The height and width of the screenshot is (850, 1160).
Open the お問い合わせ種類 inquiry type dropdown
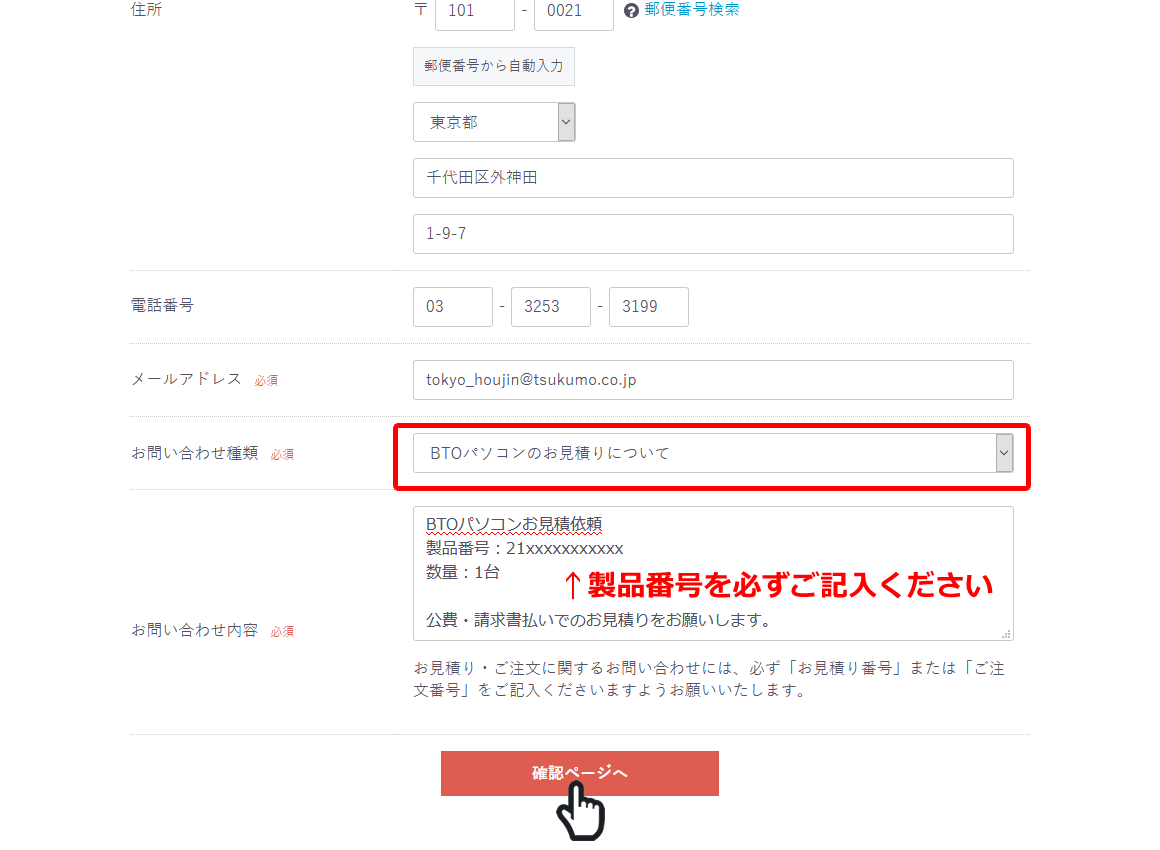(x=712, y=452)
